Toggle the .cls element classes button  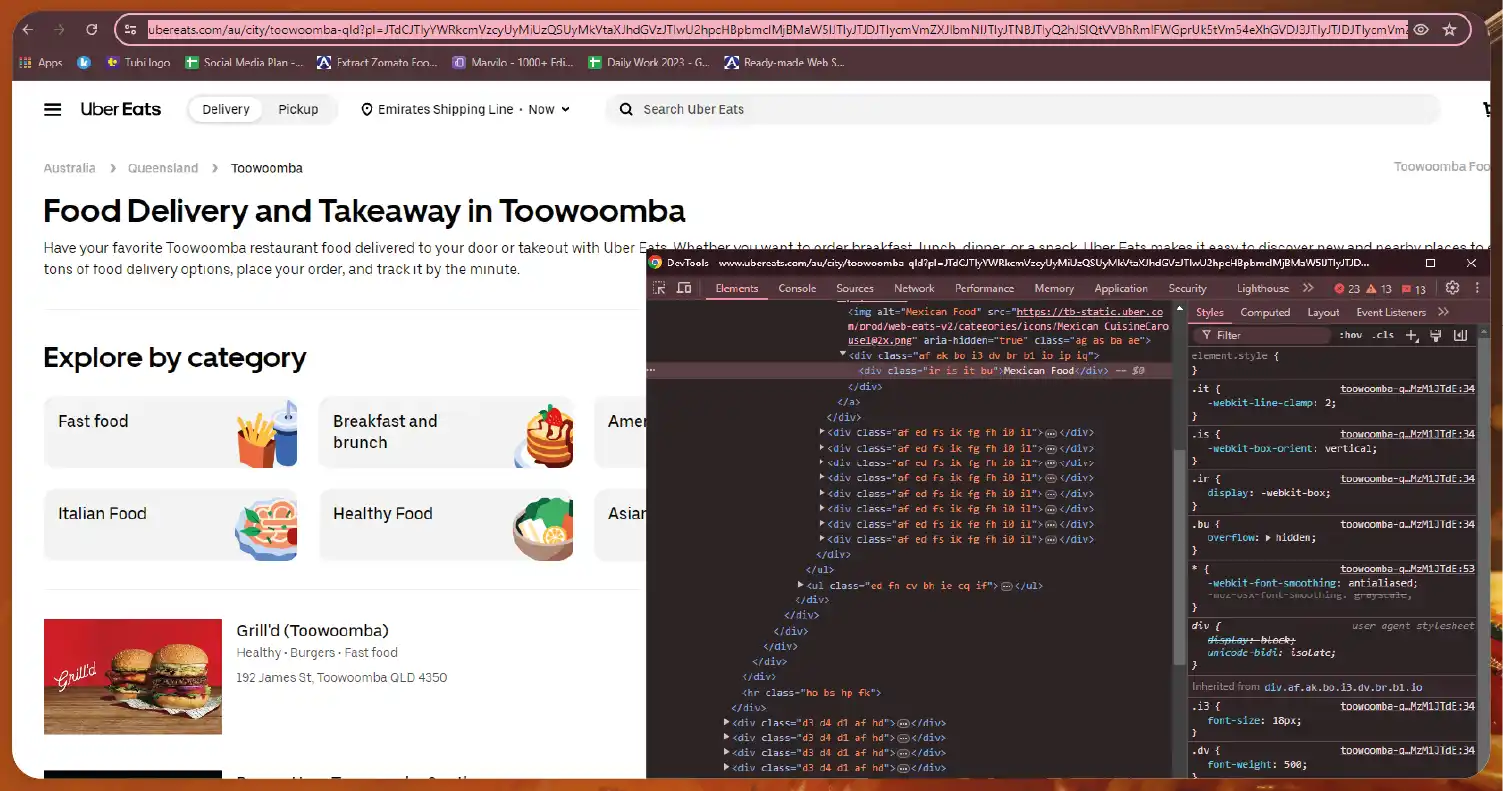coord(1383,335)
